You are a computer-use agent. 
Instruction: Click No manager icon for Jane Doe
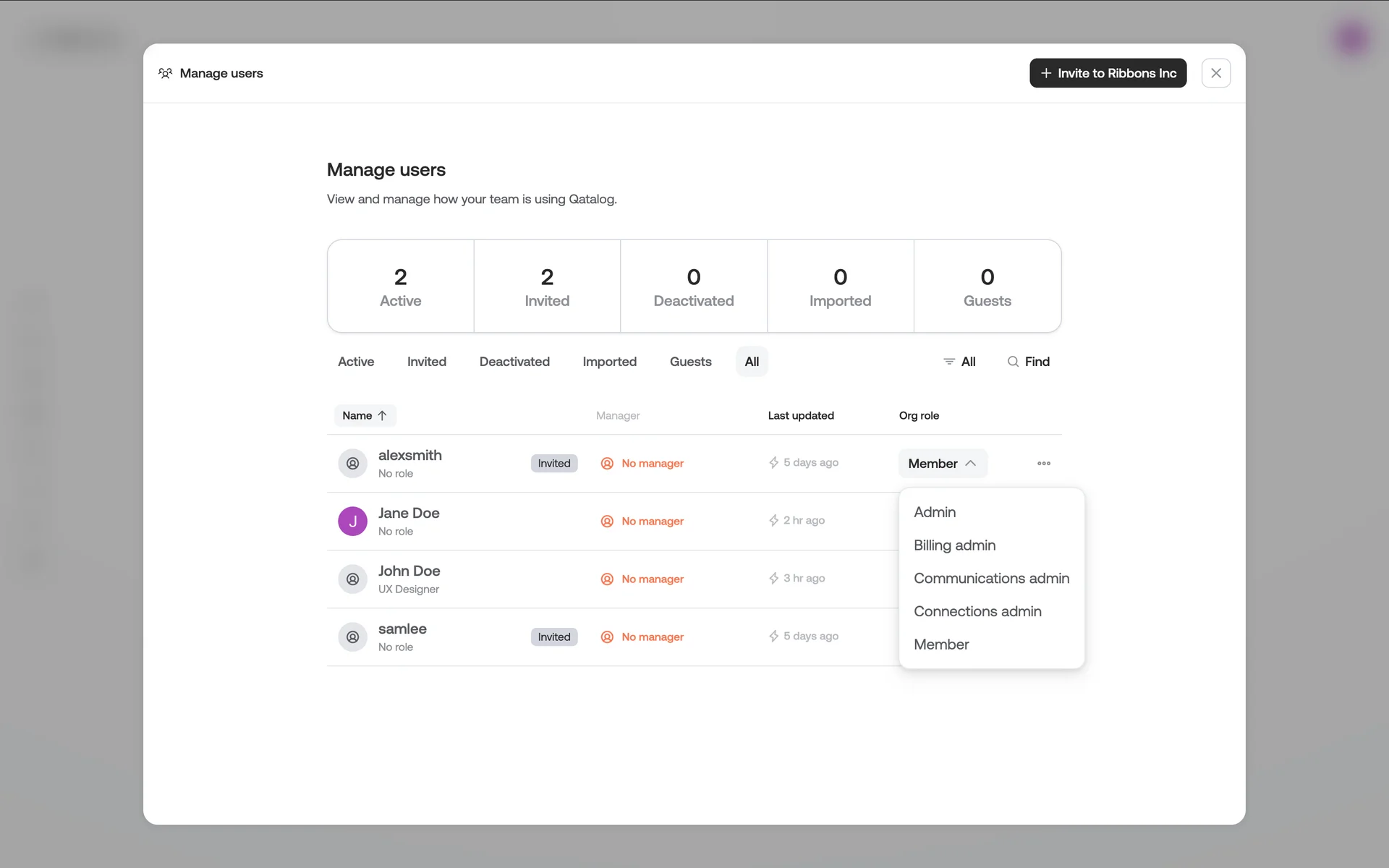(607, 521)
